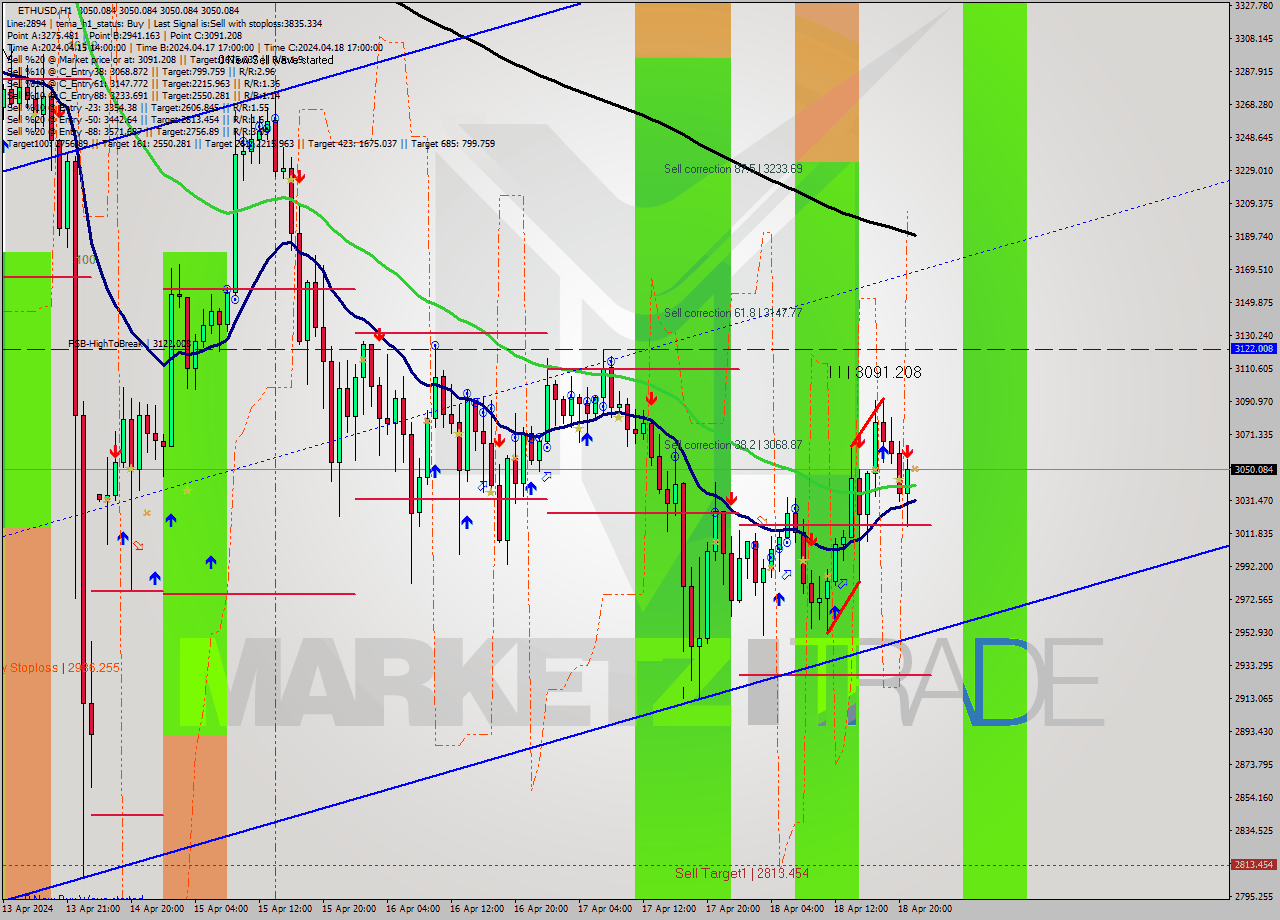1280x920 pixels.
Task: Click 'Sell correction 38.2 | 3068.87' label
Action: [733, 445]
